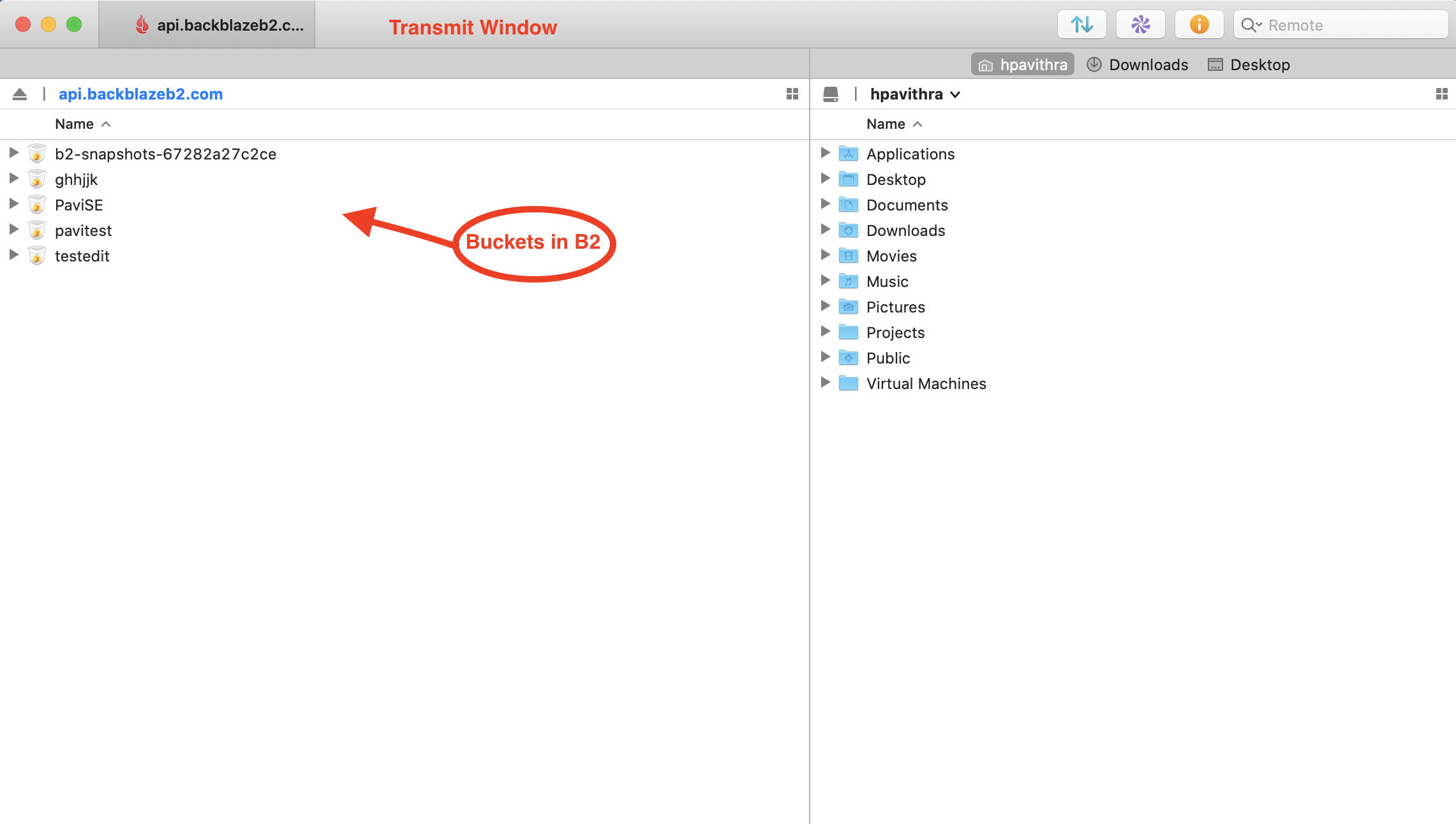Image resolution: width=1456 pixels, height=824 pixels.
Task: Expand the pavitest bucket
Action: [13, 230]
